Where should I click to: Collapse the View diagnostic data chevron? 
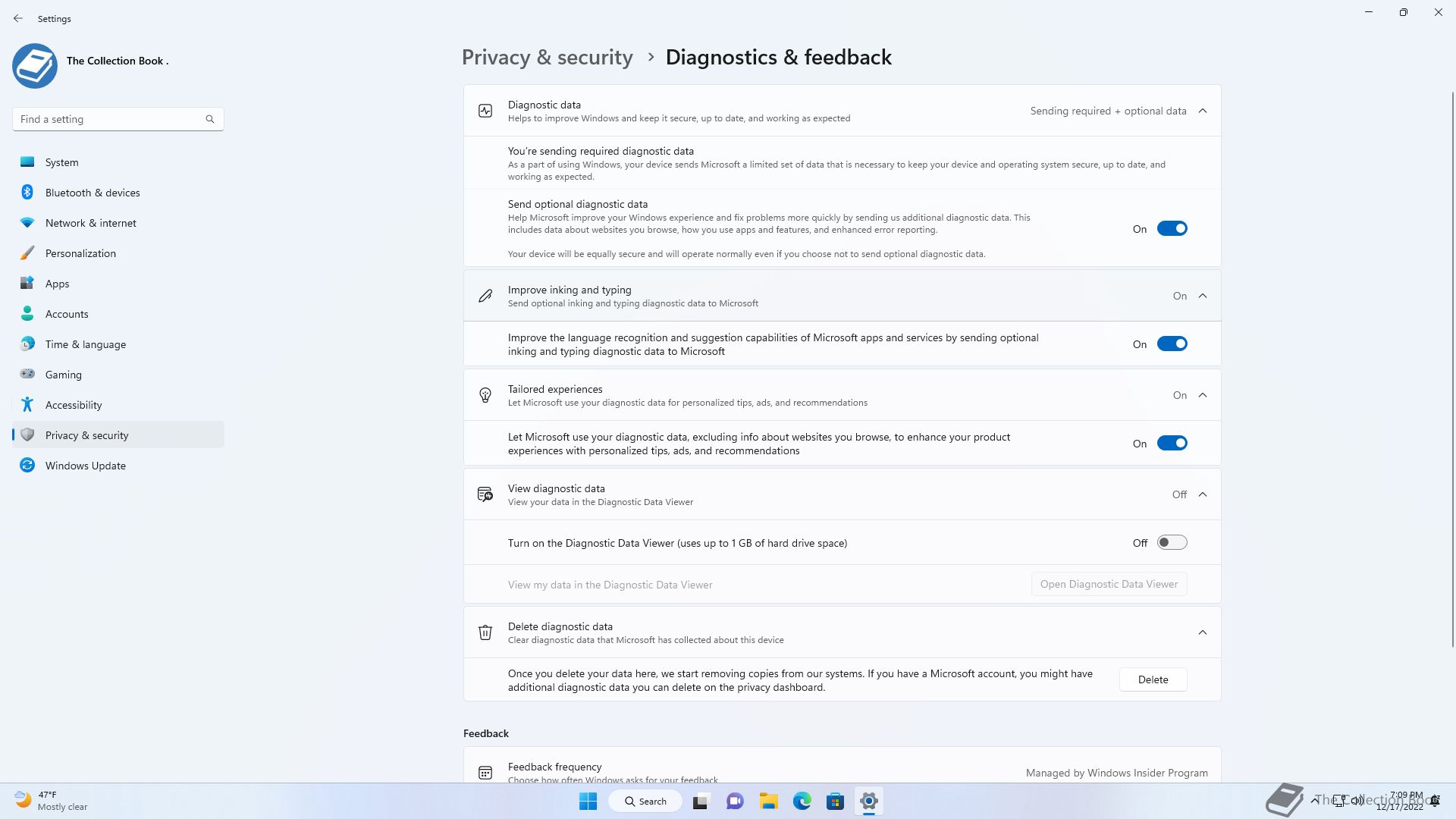(x=1203, y=494)
